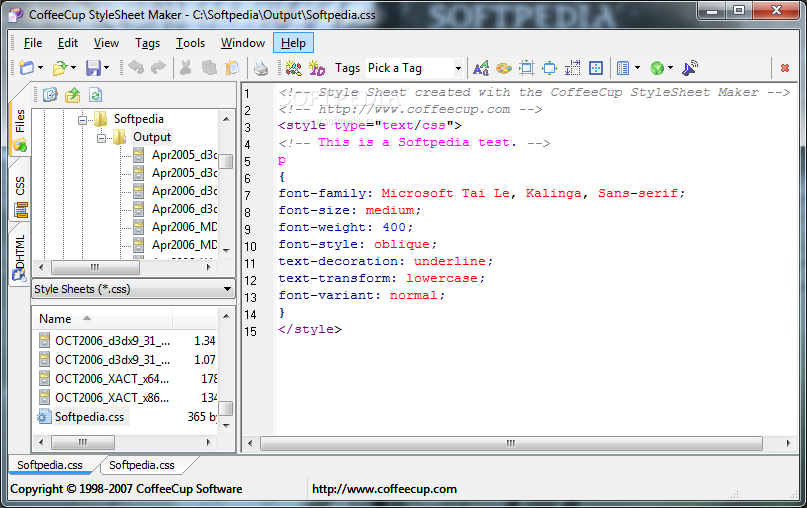Activate the first Softpedia.css document tab
This screenshot has width=807, height=508.
click(50, 465)
